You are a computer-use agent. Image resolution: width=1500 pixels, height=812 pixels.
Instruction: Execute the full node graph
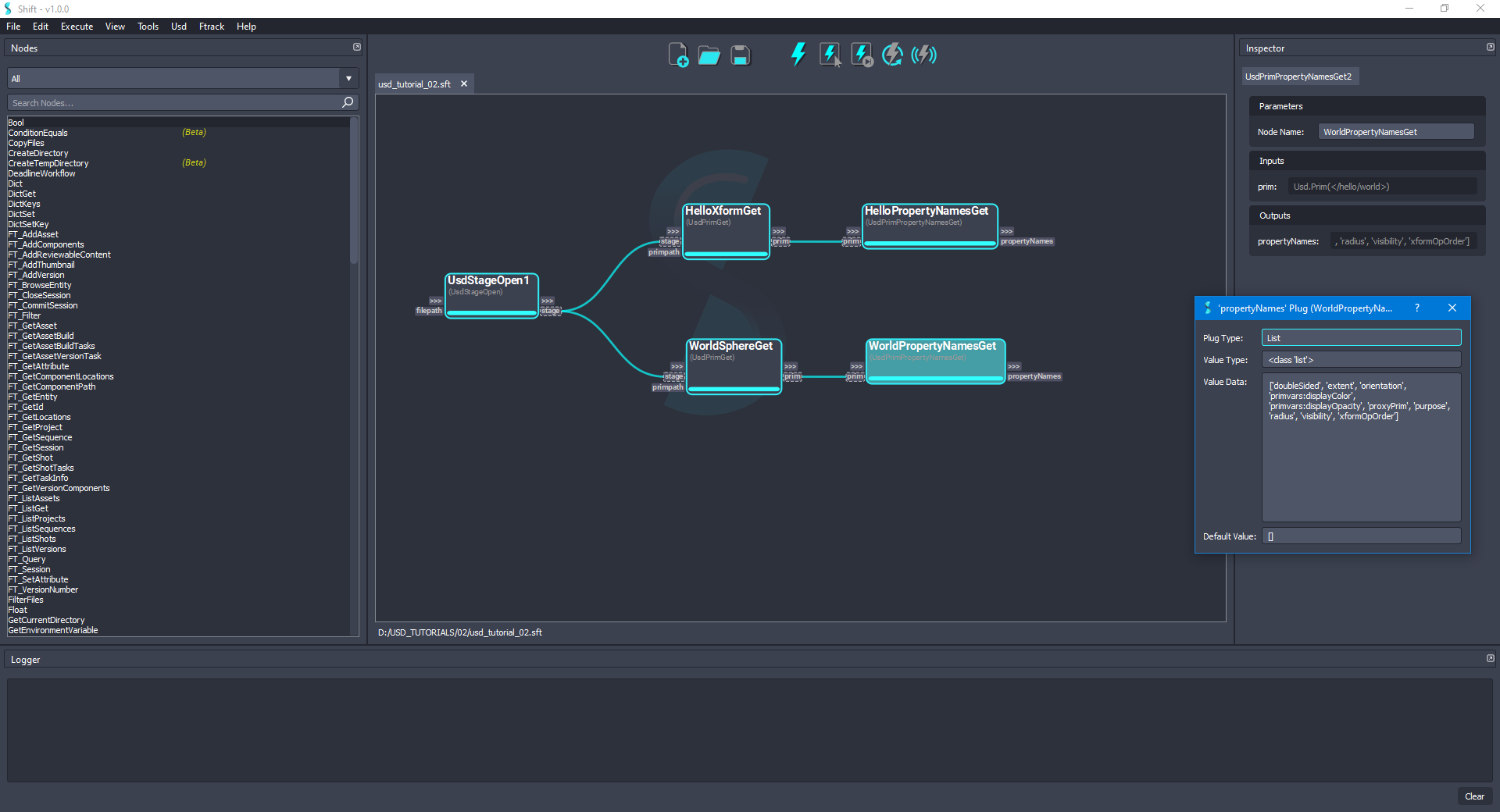click(x=798, y=55)
